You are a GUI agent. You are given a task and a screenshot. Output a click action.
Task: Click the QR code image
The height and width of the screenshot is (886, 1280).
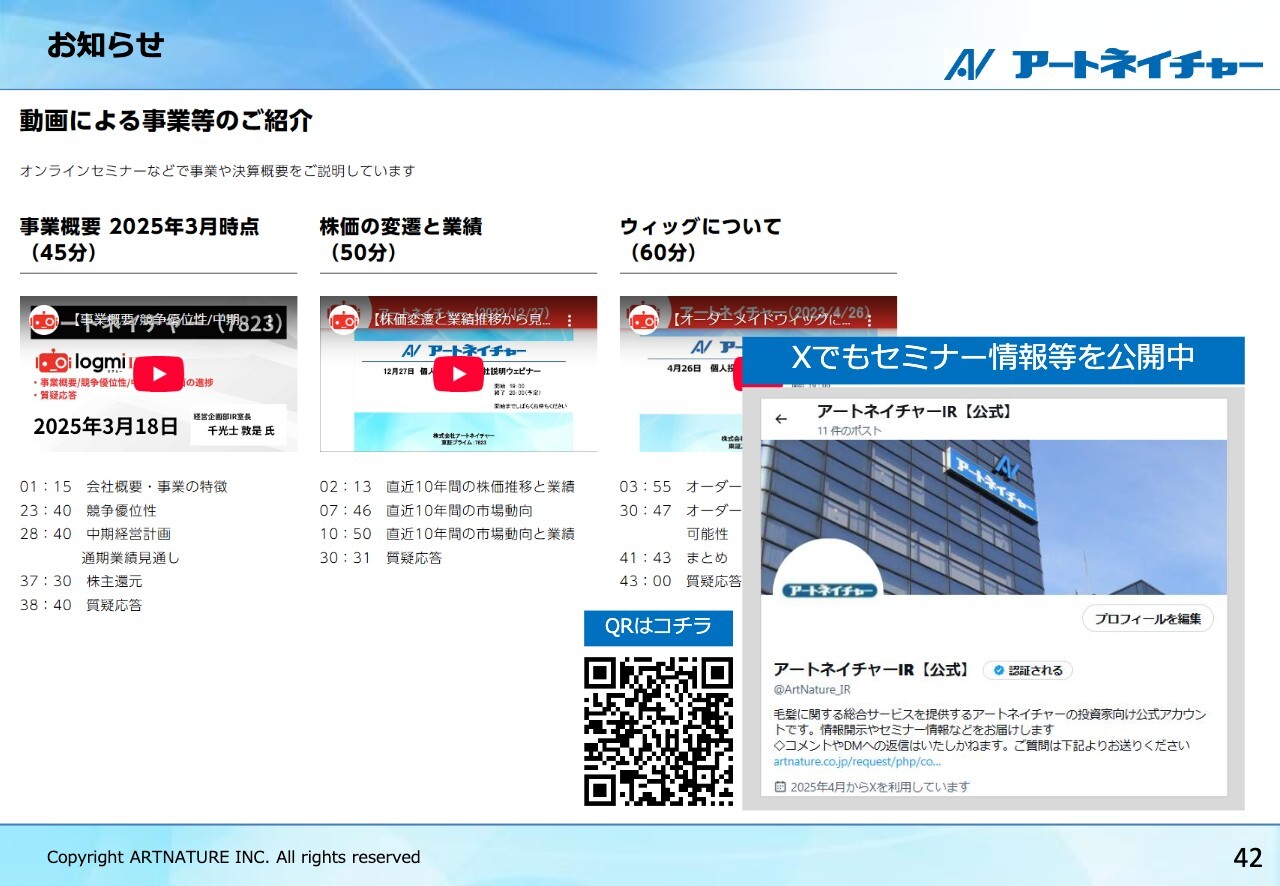659,731
